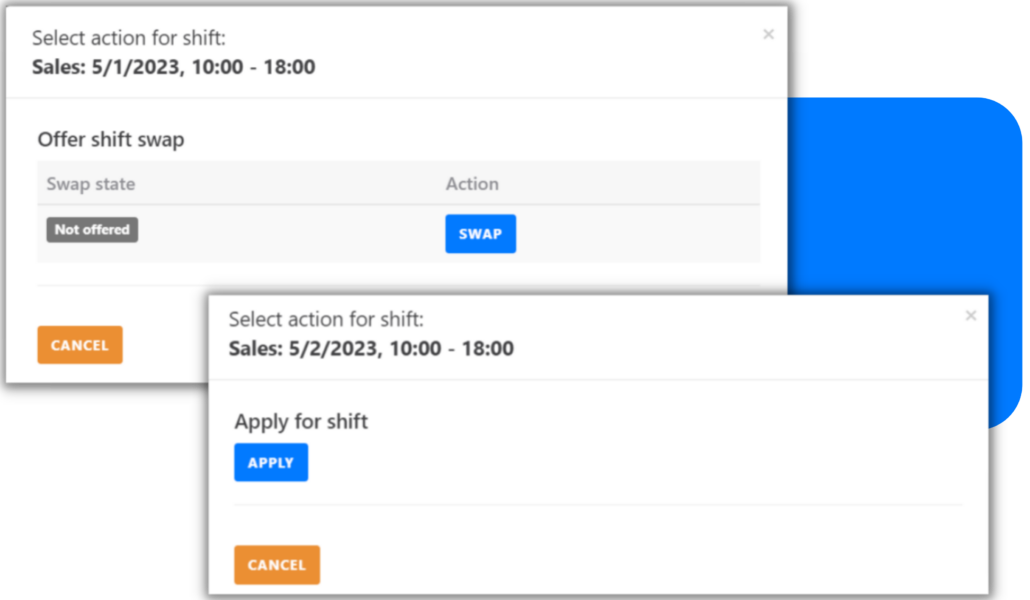Click the 'Sales: 5/2/2023, 10:00 - 18:00' title

tap(371, 349)
